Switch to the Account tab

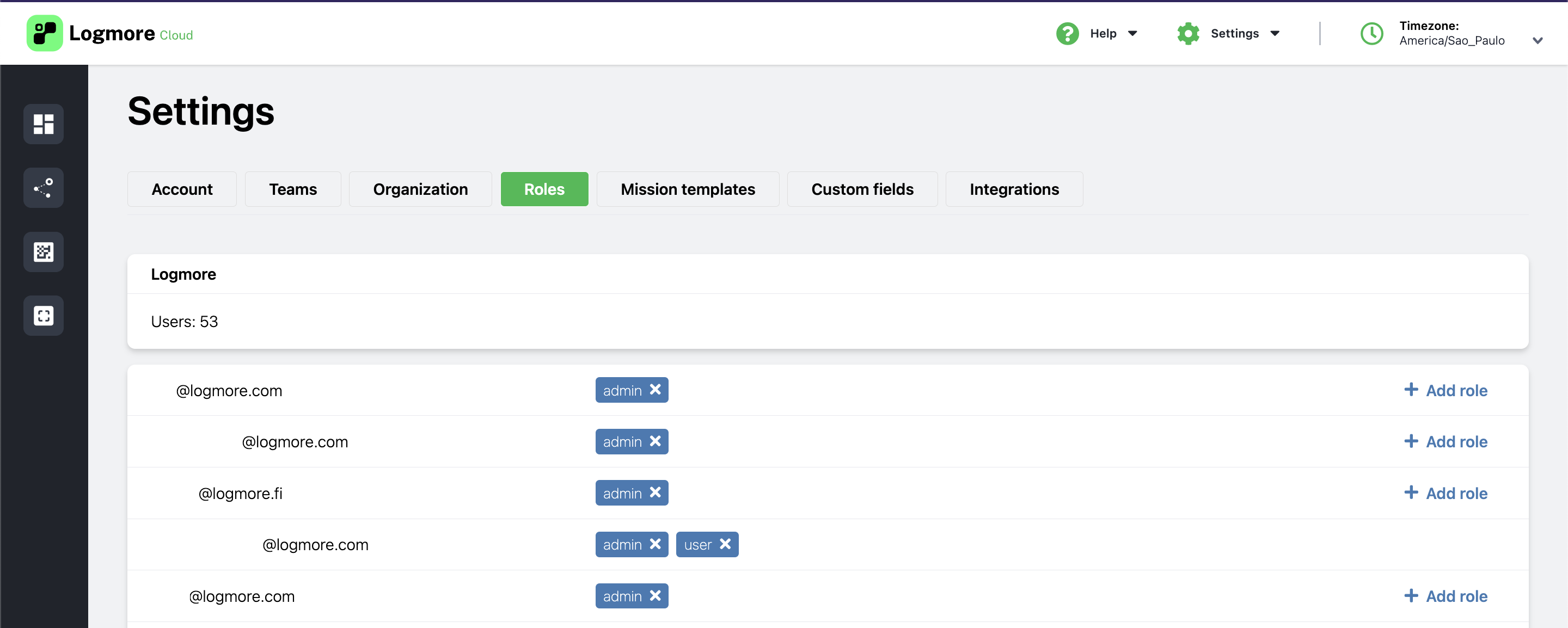(182, 189)
